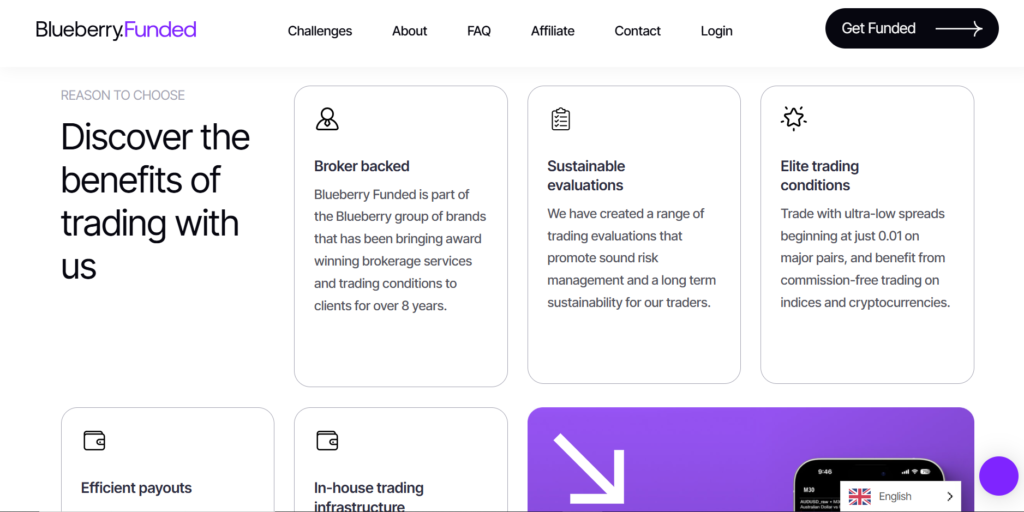1024x512 pixels.
Task: Click the Get Funded button
Action: coord(912,28)
